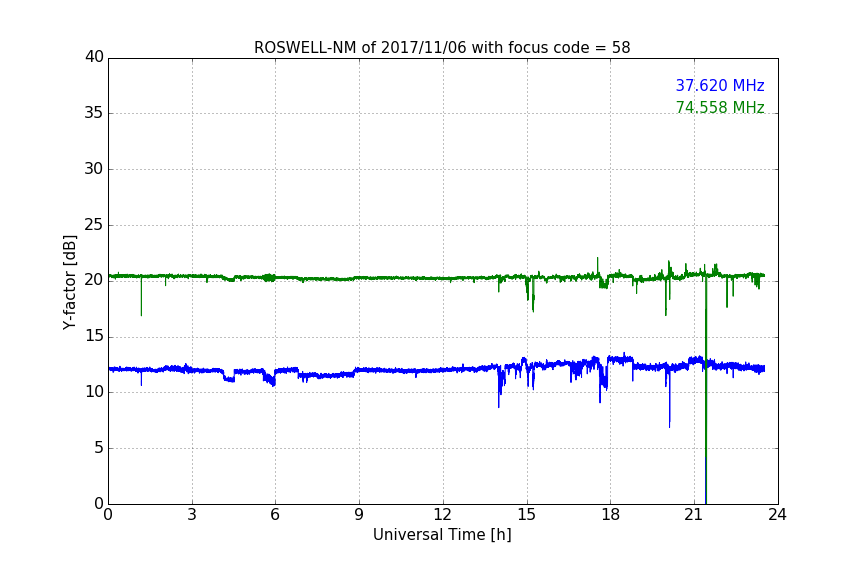Click the "Universal Time [h]" axis label
The width and height of the screenshot is (864, 576).
pyautogui.click(x=442, y=535)
